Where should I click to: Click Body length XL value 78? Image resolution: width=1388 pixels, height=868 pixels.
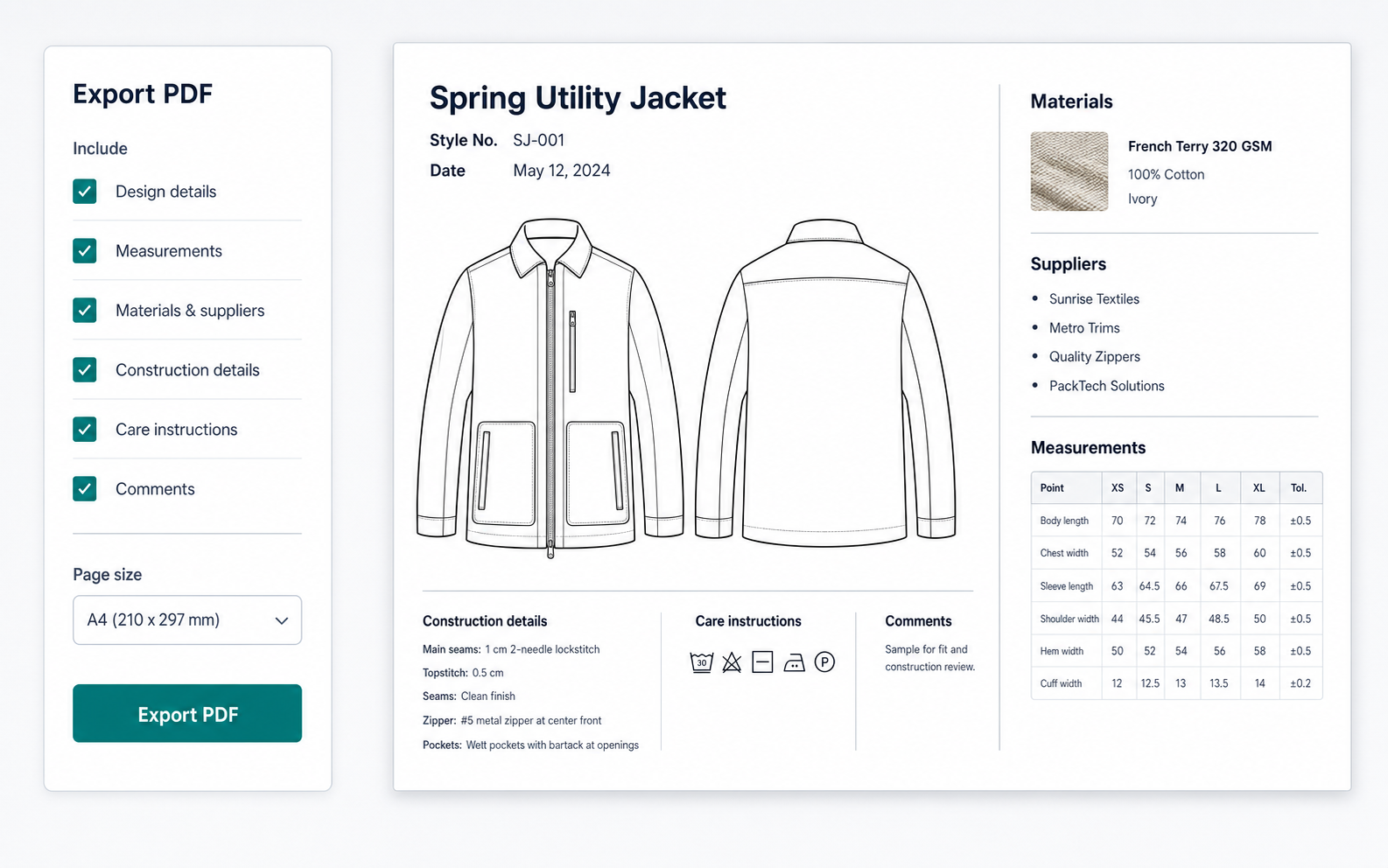coord(1260,521)
